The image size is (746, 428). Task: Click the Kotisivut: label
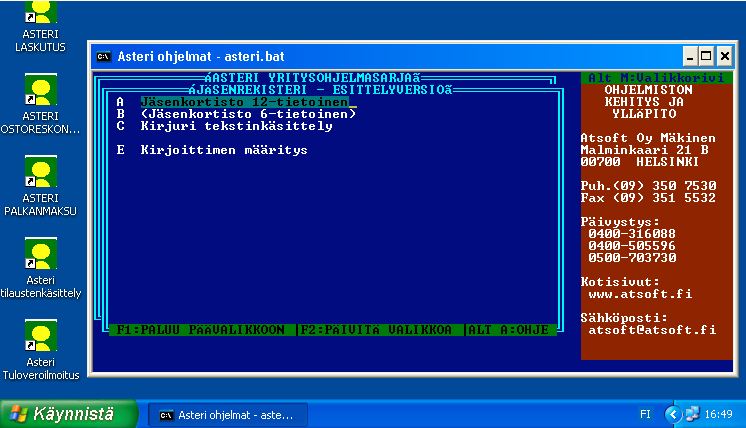coord(620,282)
